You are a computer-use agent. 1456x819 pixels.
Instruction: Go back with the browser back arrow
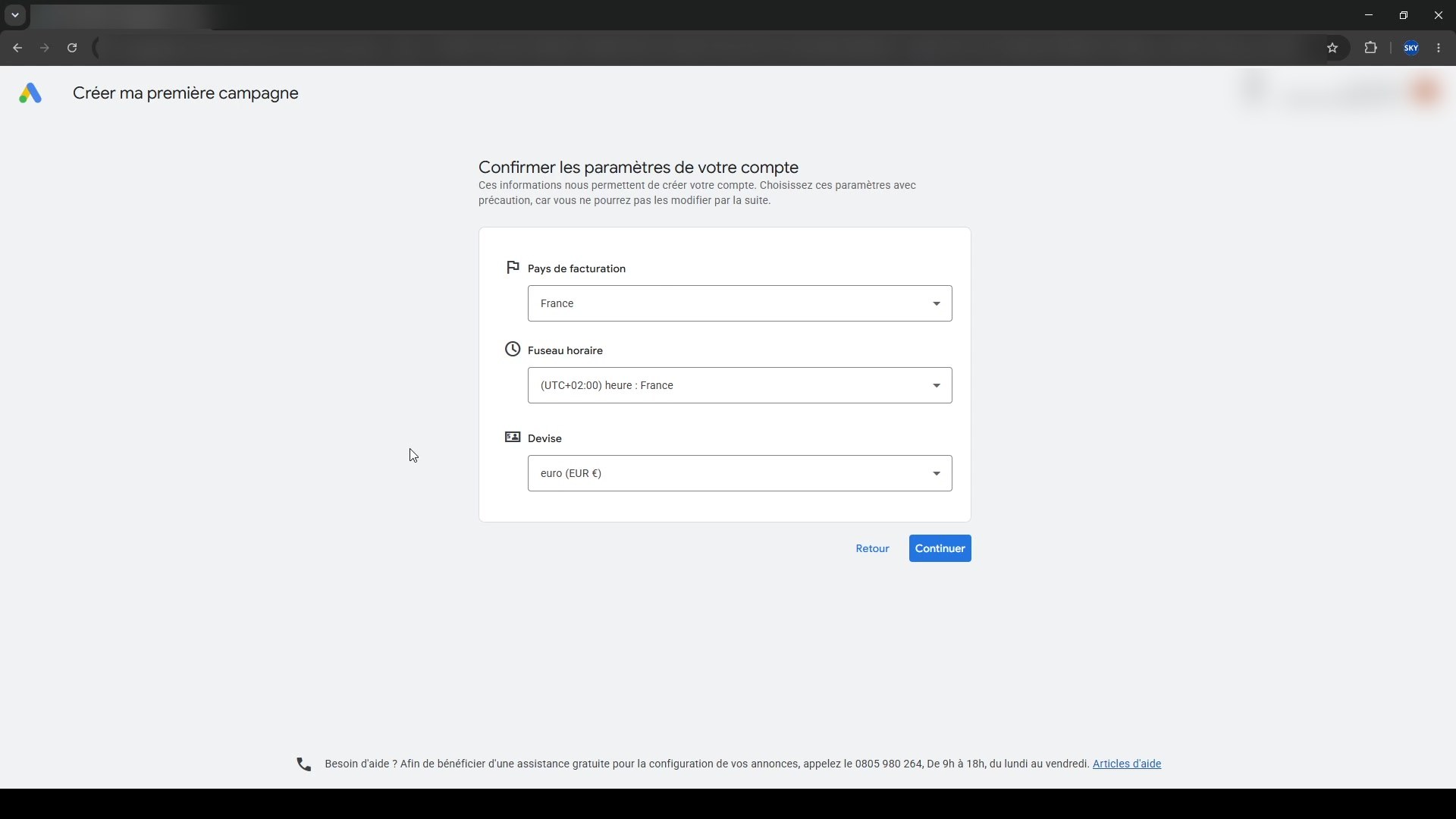click(x=17, y=48)
